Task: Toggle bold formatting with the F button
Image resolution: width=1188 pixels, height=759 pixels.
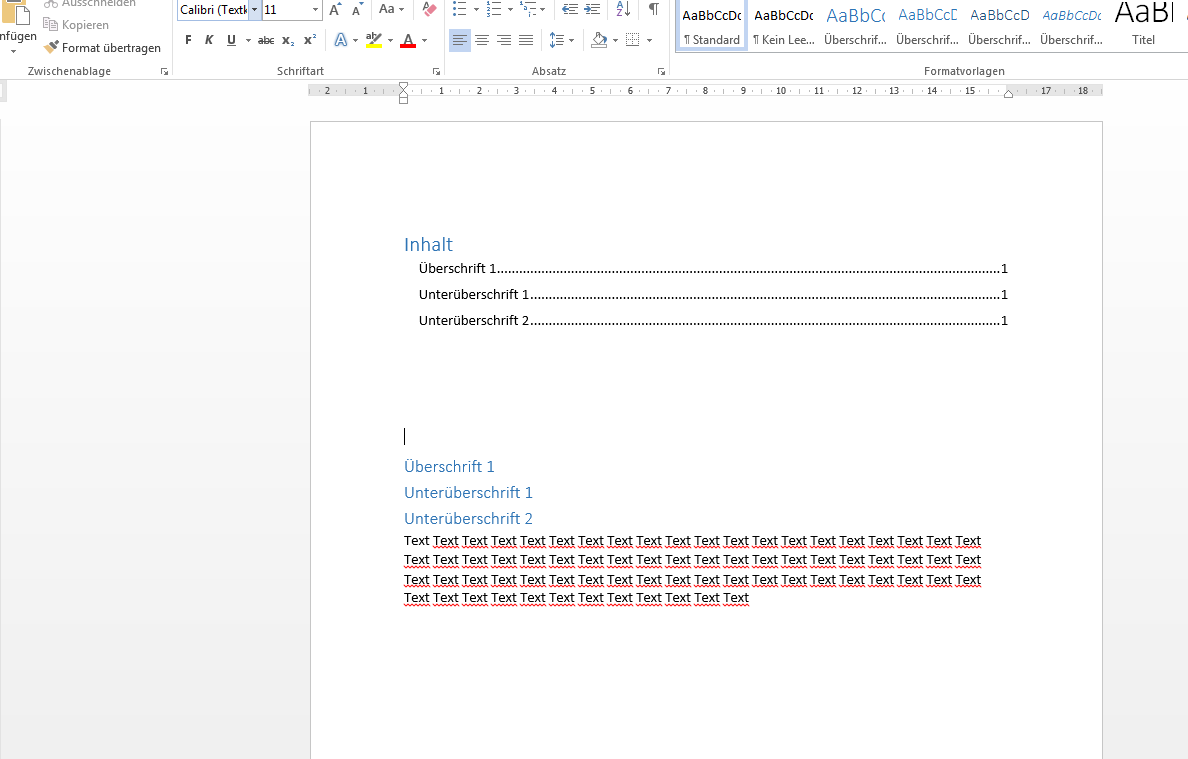Action: (188, 40)
